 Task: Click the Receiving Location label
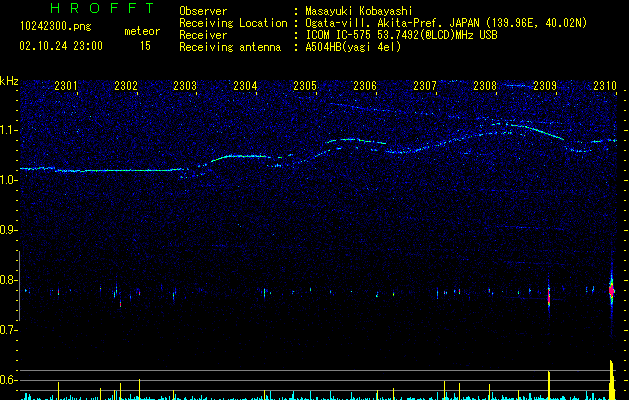point(233,23)
